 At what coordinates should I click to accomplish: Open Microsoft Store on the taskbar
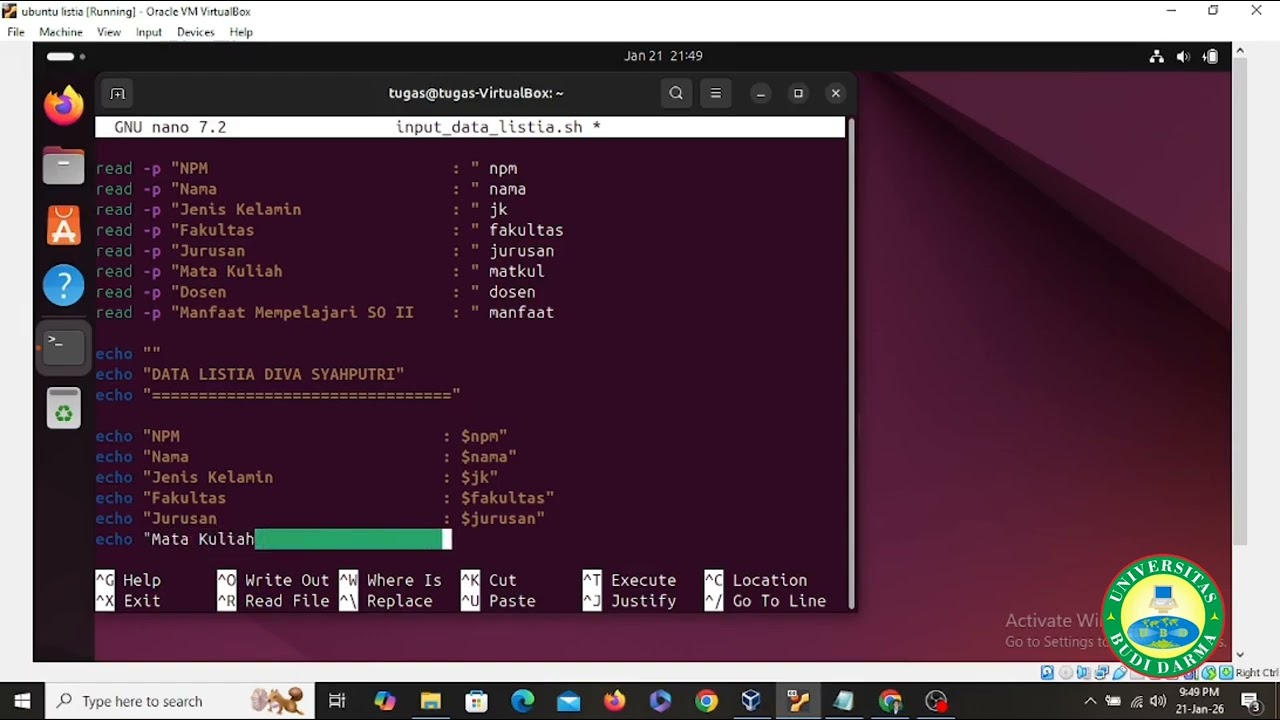(x=477, y=701)
